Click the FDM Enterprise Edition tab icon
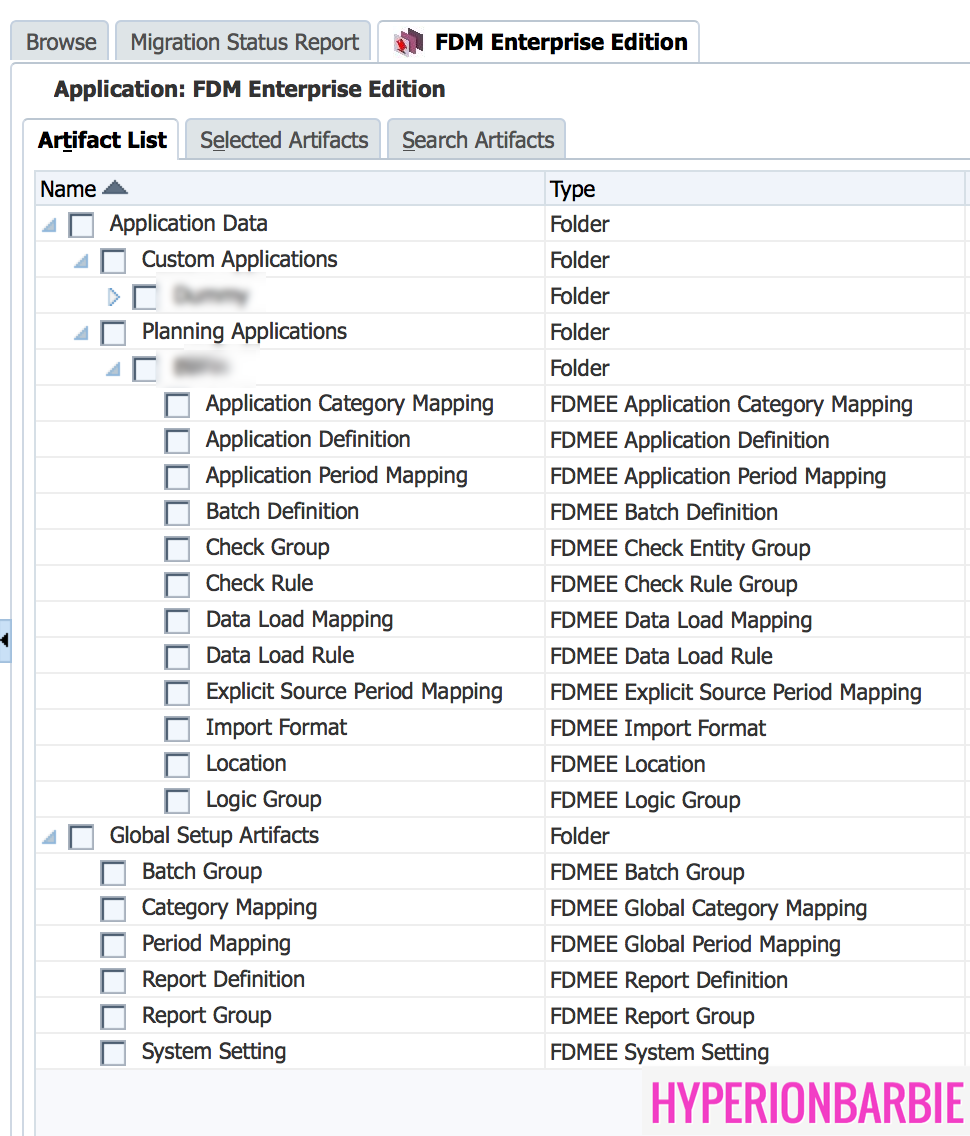 pyautogui.click(x=409, y=42)
